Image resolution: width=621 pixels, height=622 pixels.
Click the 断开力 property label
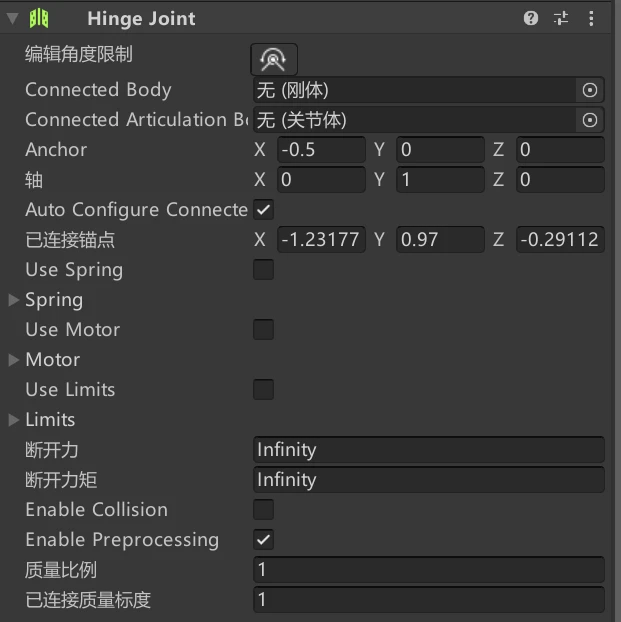click(52, 450)
